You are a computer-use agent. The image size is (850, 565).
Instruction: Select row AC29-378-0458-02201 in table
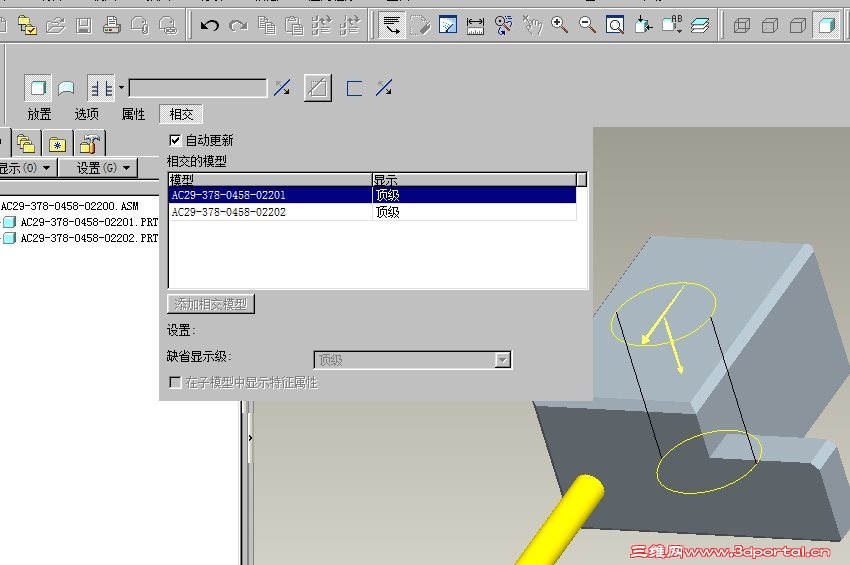372,195
